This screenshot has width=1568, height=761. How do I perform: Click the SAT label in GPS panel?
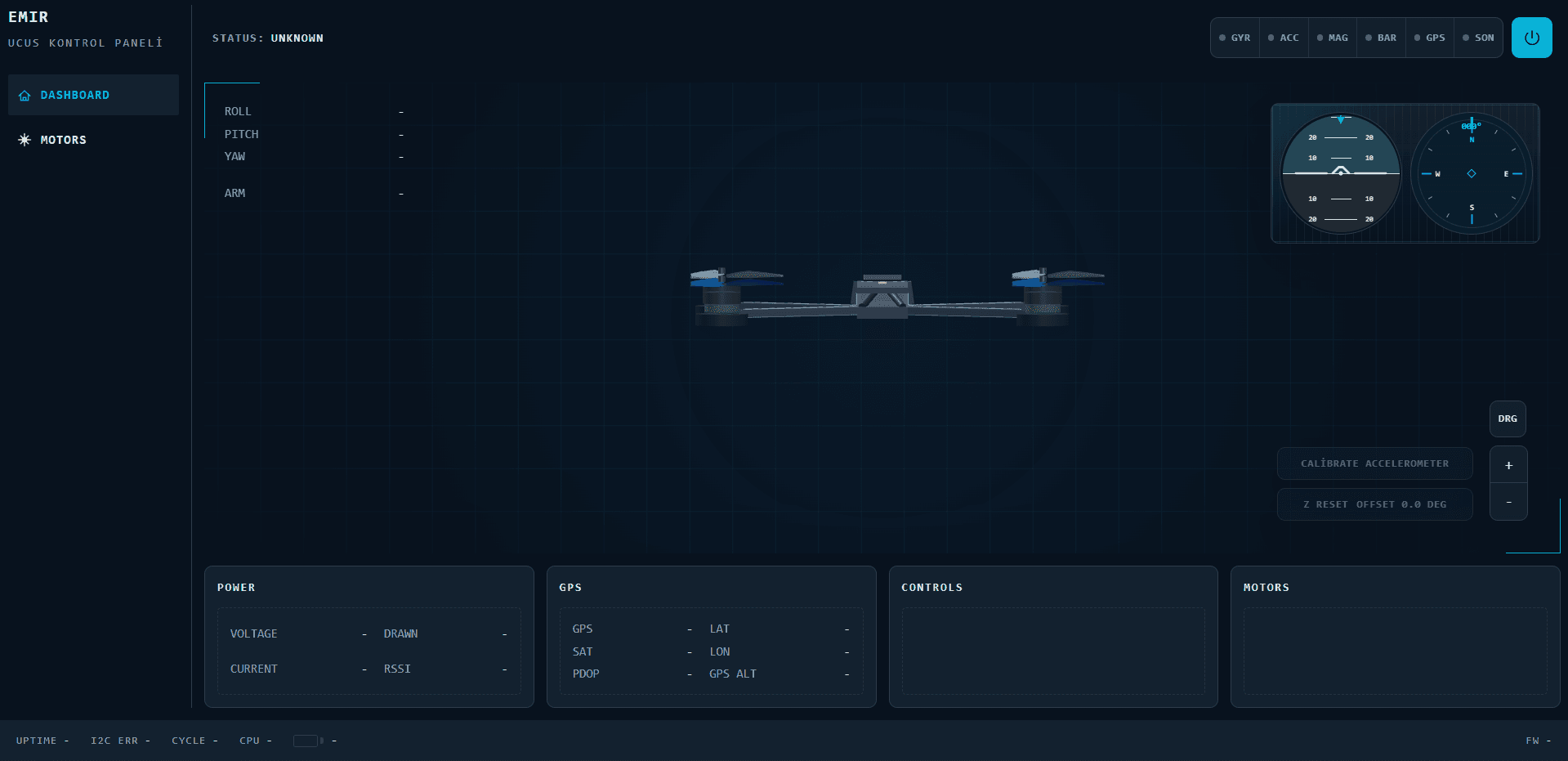[583, 651]
